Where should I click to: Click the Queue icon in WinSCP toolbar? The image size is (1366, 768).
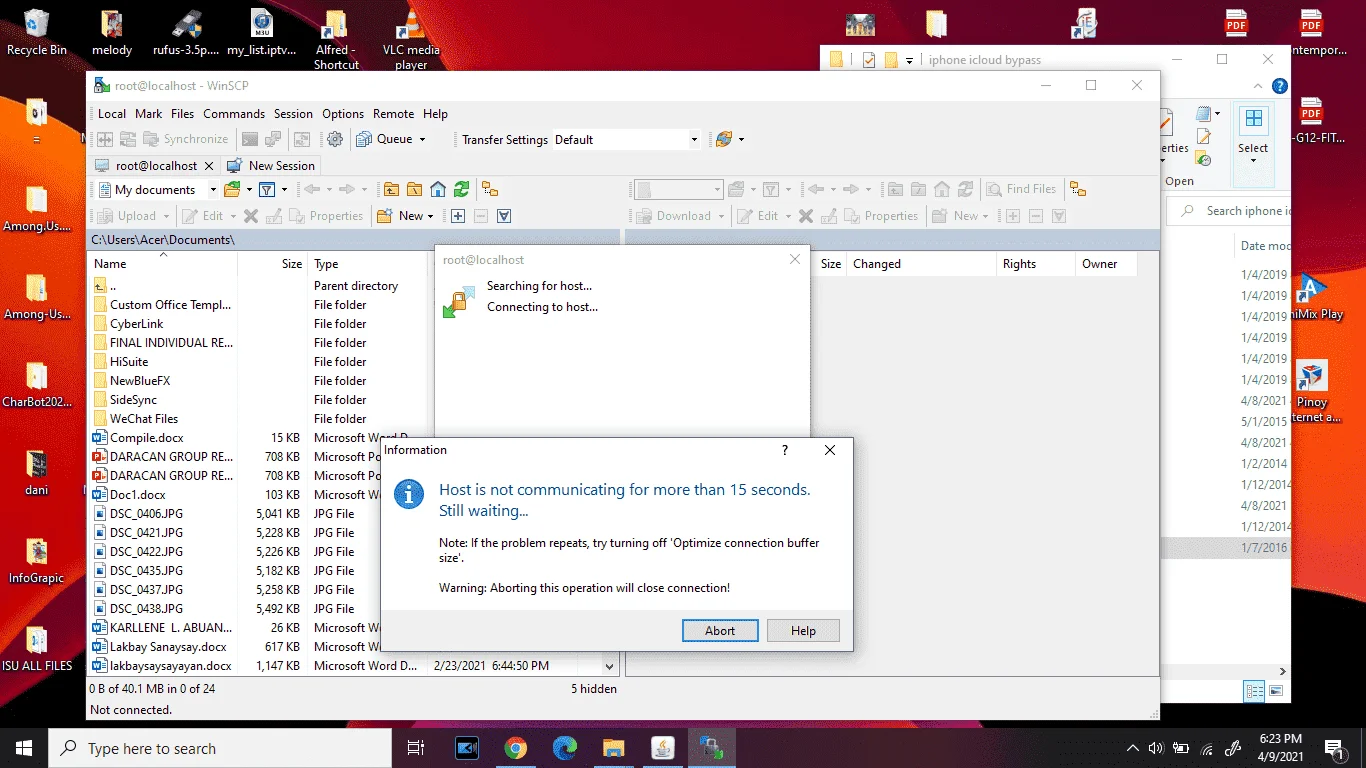364,140
